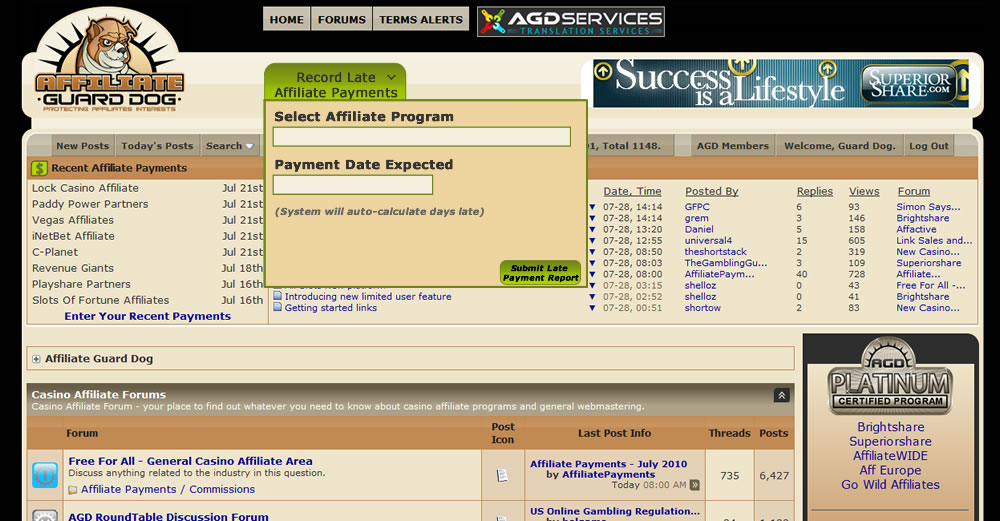Click the Payment Date Expected input field

pos(353,185)
